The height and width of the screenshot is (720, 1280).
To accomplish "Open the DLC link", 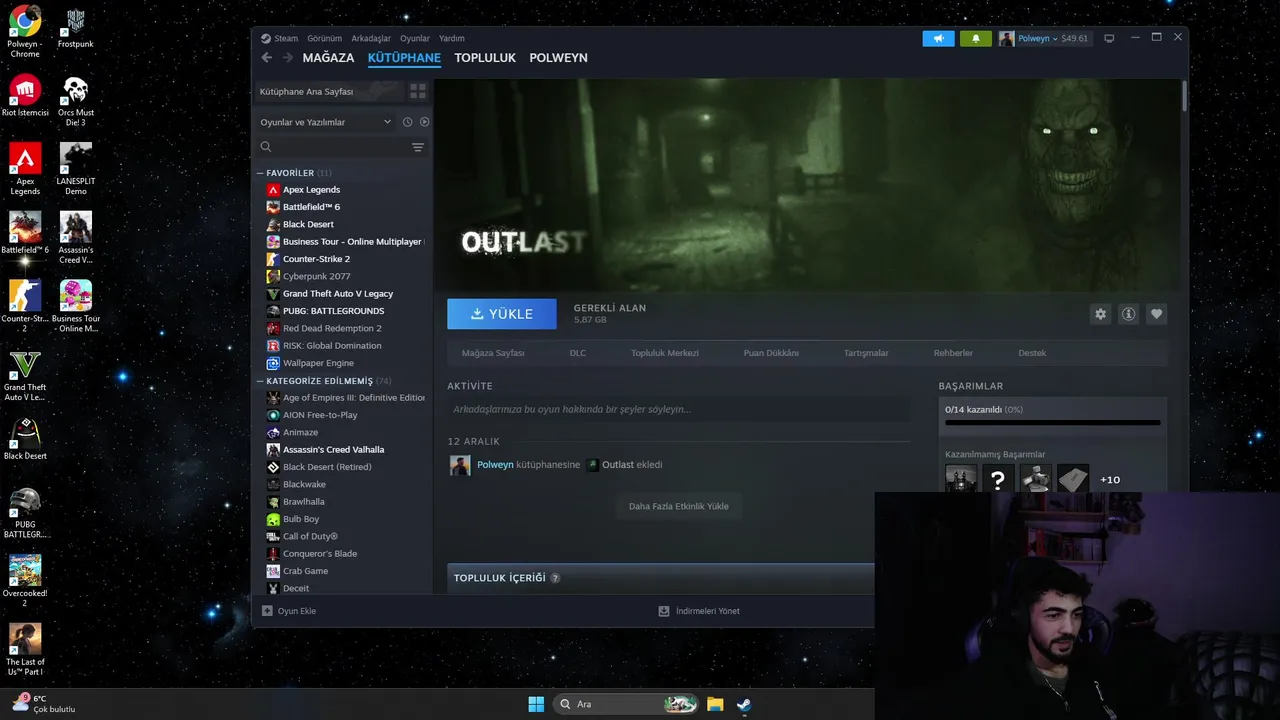I will click(578, 353).
